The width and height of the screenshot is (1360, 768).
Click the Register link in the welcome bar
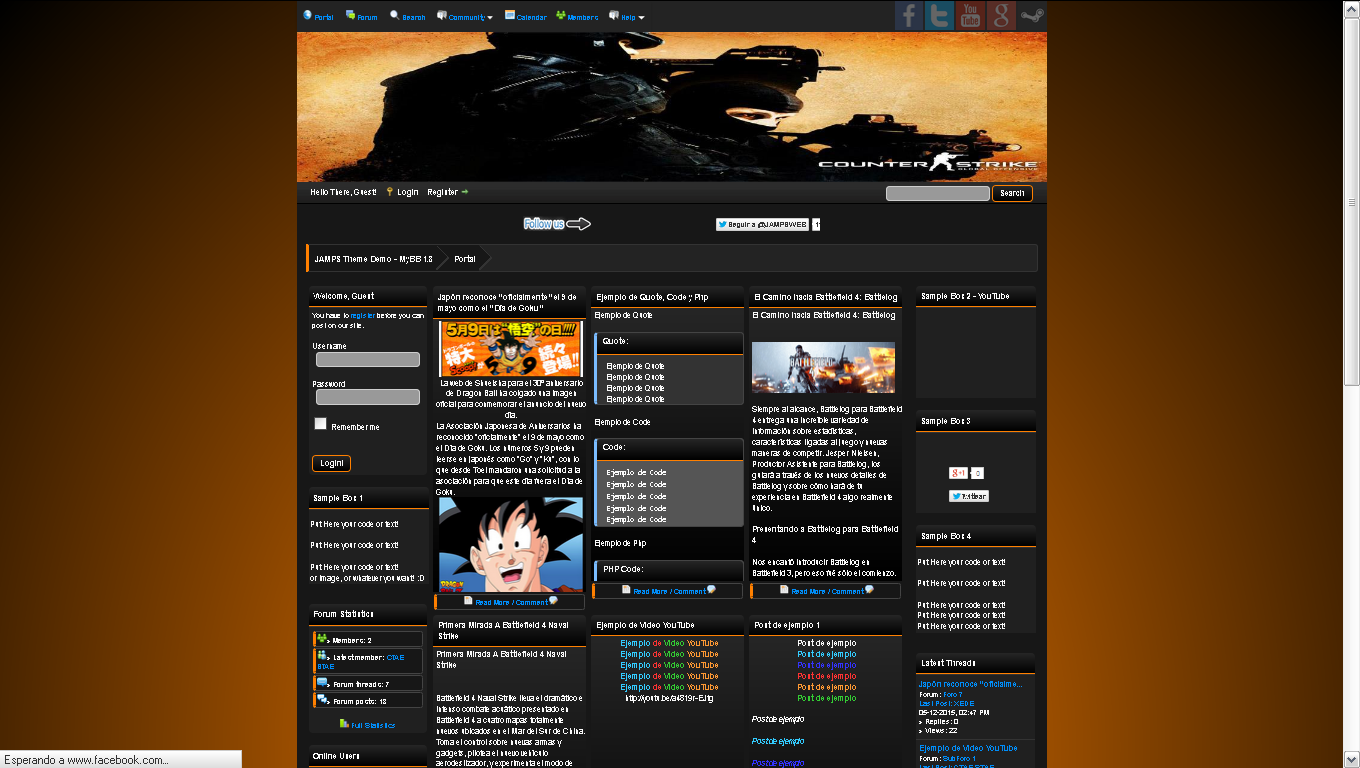[443, 192]
